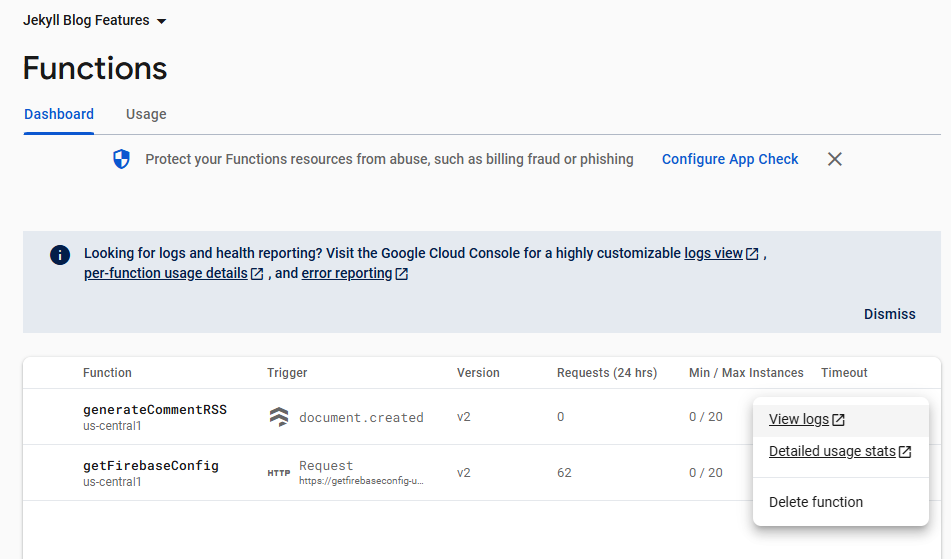Click 0 / 20 instances for generateCommentRSS
The image size is (951, 559).
[x=706, y=417]
